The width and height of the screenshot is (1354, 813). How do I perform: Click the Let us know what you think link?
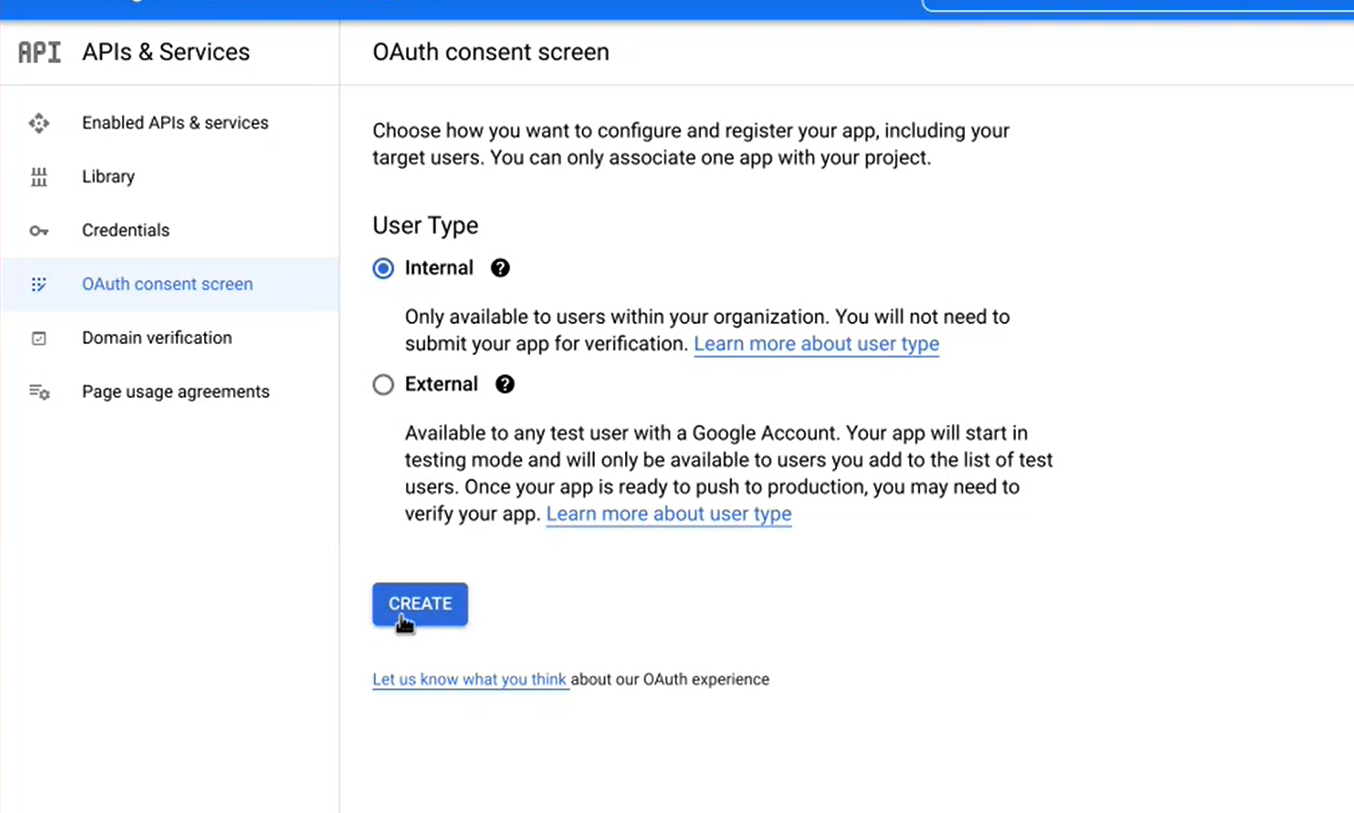[x=470, y=680]
